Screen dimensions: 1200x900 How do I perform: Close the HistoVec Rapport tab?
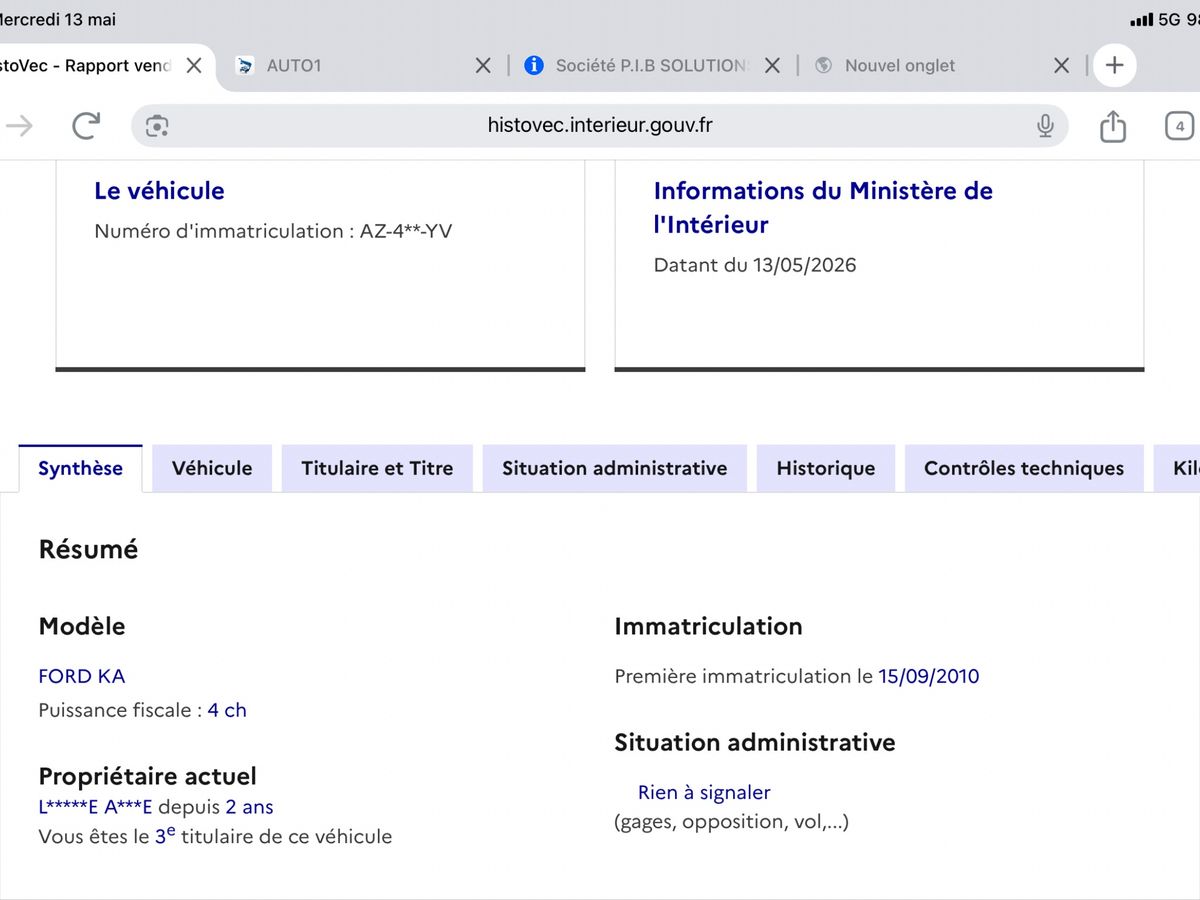coord(194,65)
